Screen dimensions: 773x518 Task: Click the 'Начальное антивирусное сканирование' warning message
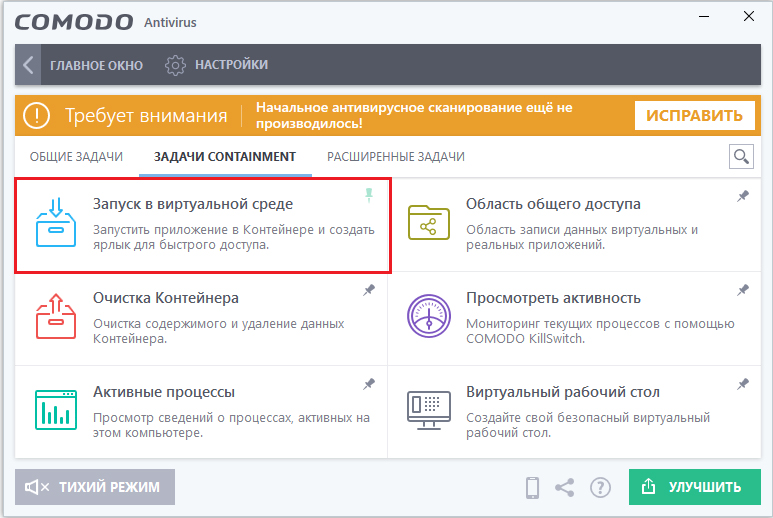[414, 115]
